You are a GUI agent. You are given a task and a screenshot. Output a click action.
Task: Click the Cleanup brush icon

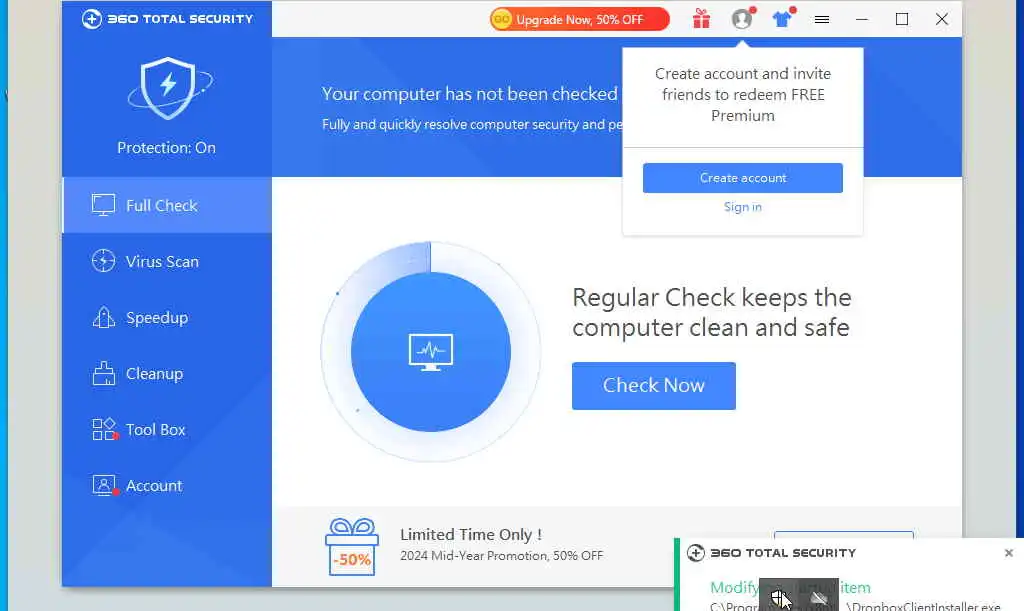click(x=103, y=373)
